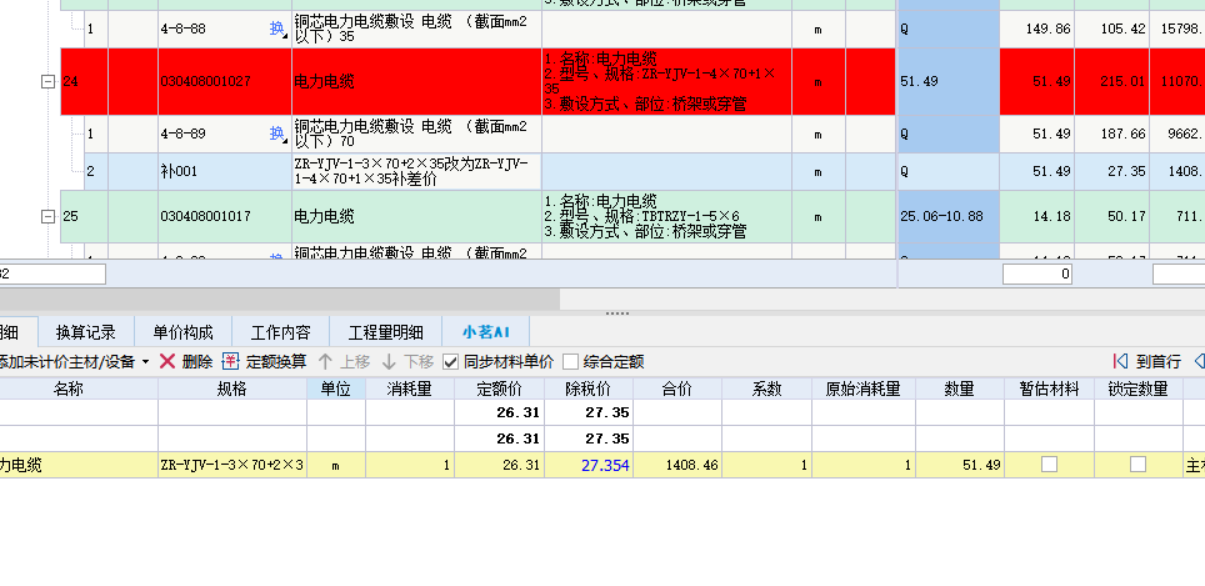Click the 补差价 description cell of 补001
The image size is (1205, 586).
coord(416,171)
